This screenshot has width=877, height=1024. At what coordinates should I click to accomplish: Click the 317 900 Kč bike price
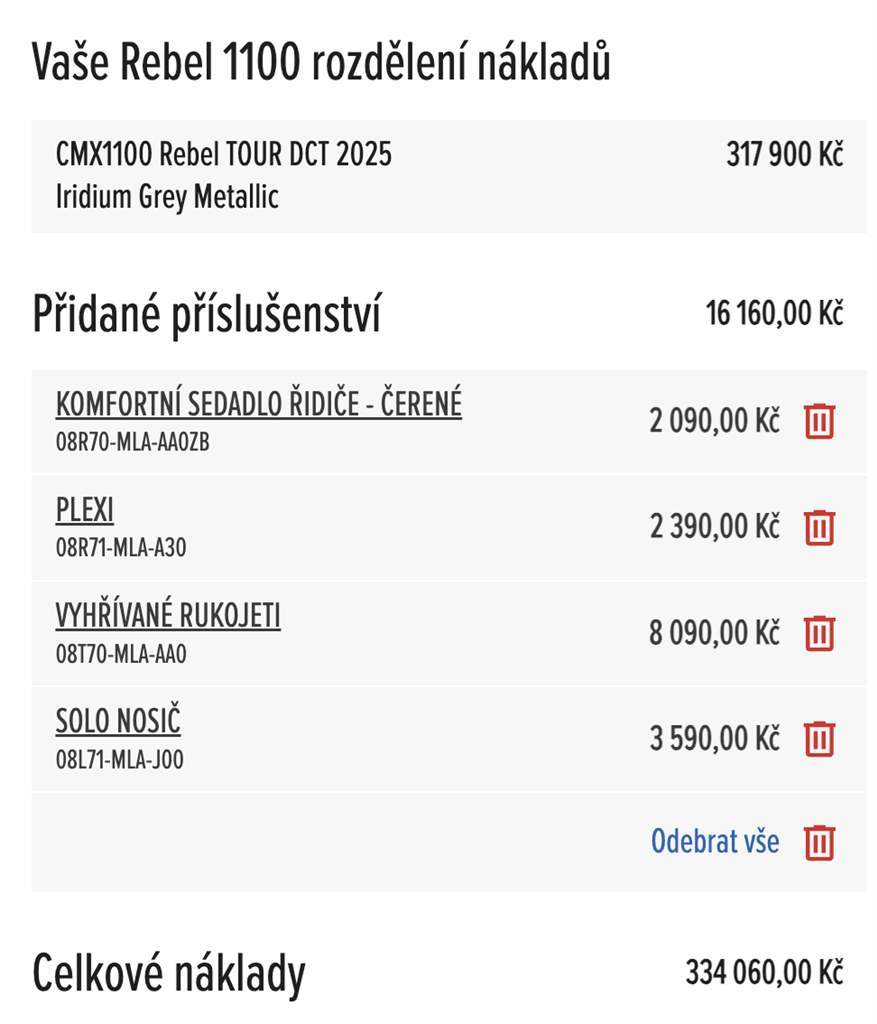tap(784, 155)
